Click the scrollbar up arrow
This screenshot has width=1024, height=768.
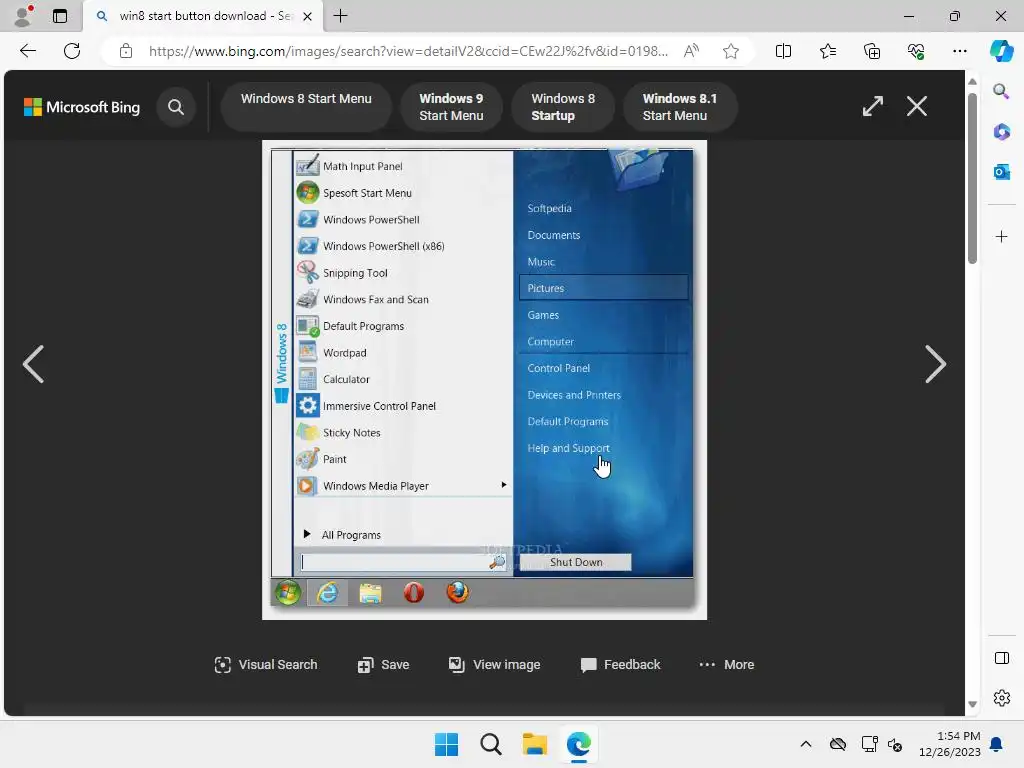click(x=972, y=81)
